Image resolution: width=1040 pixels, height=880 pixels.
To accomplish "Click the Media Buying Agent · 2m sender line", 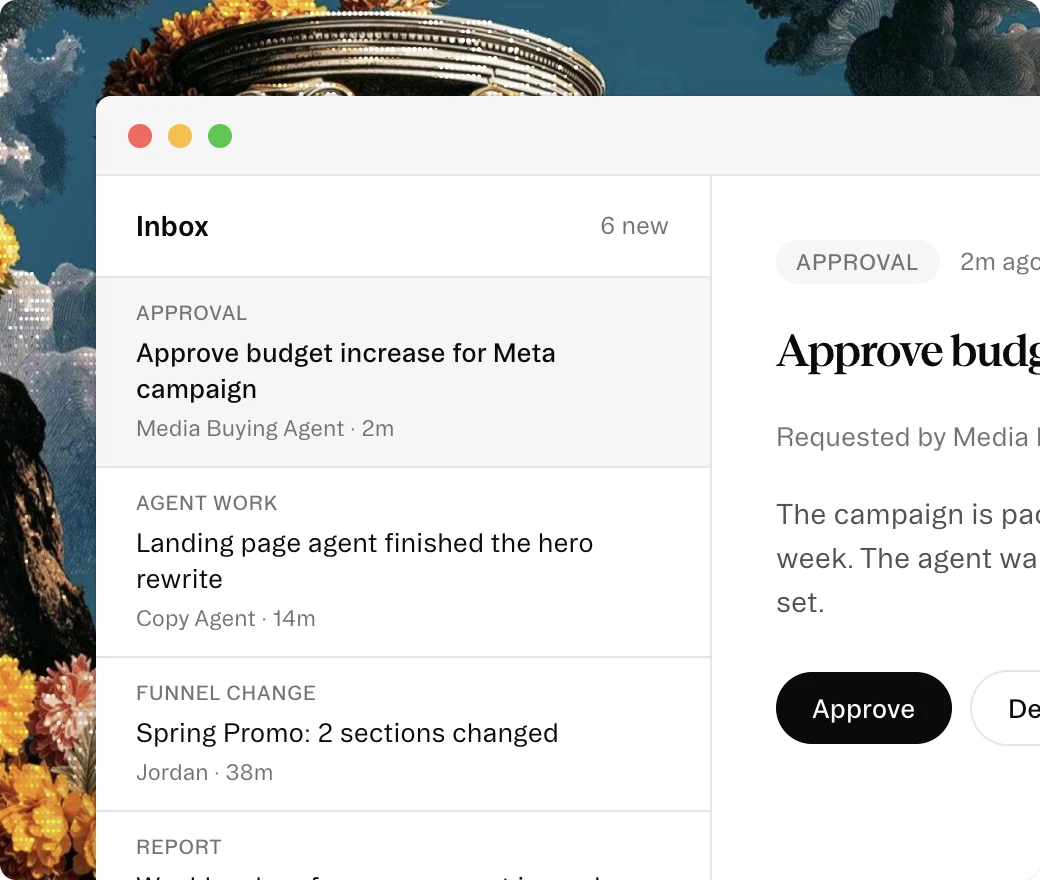I will (x=265, y=428).
